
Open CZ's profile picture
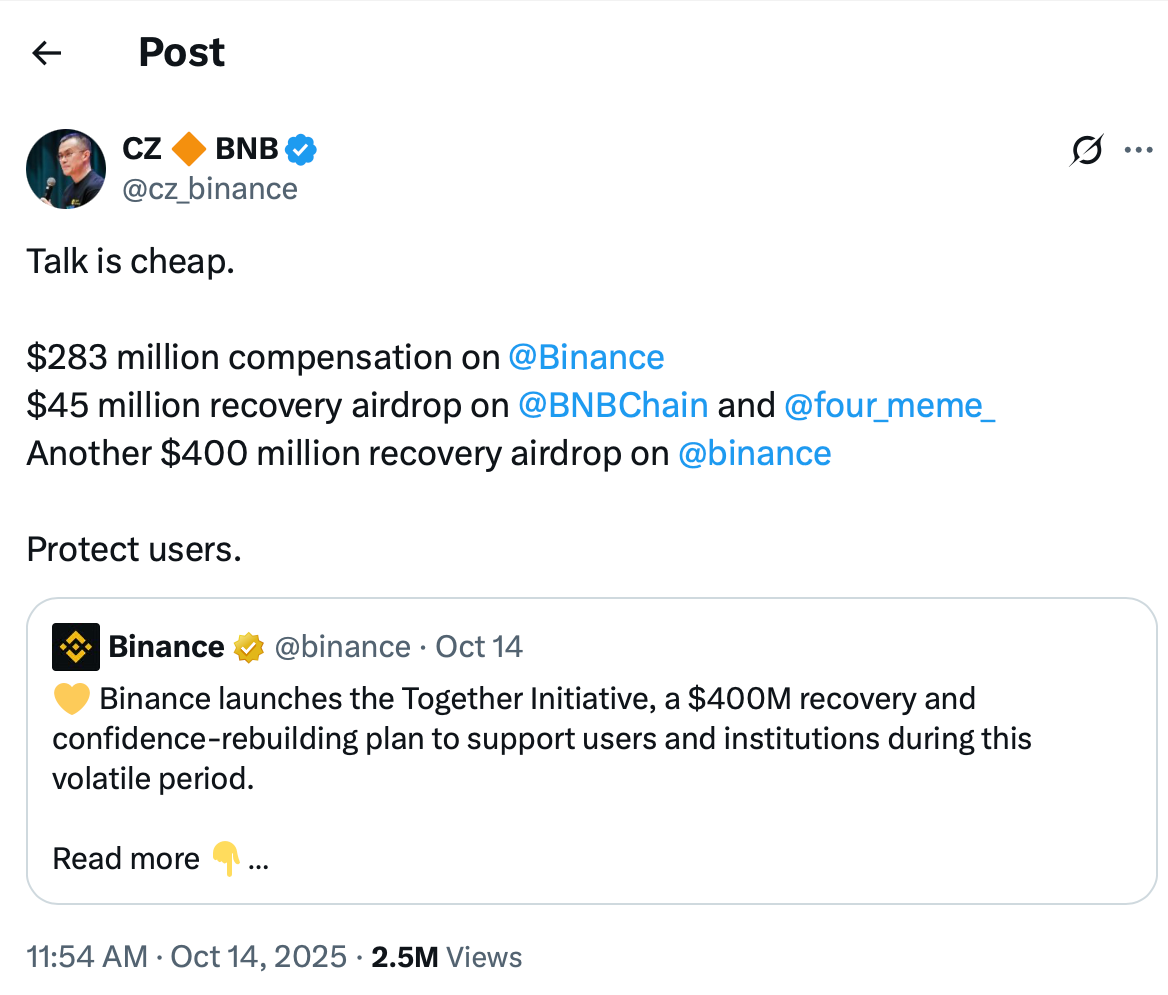tap(66, 168)
